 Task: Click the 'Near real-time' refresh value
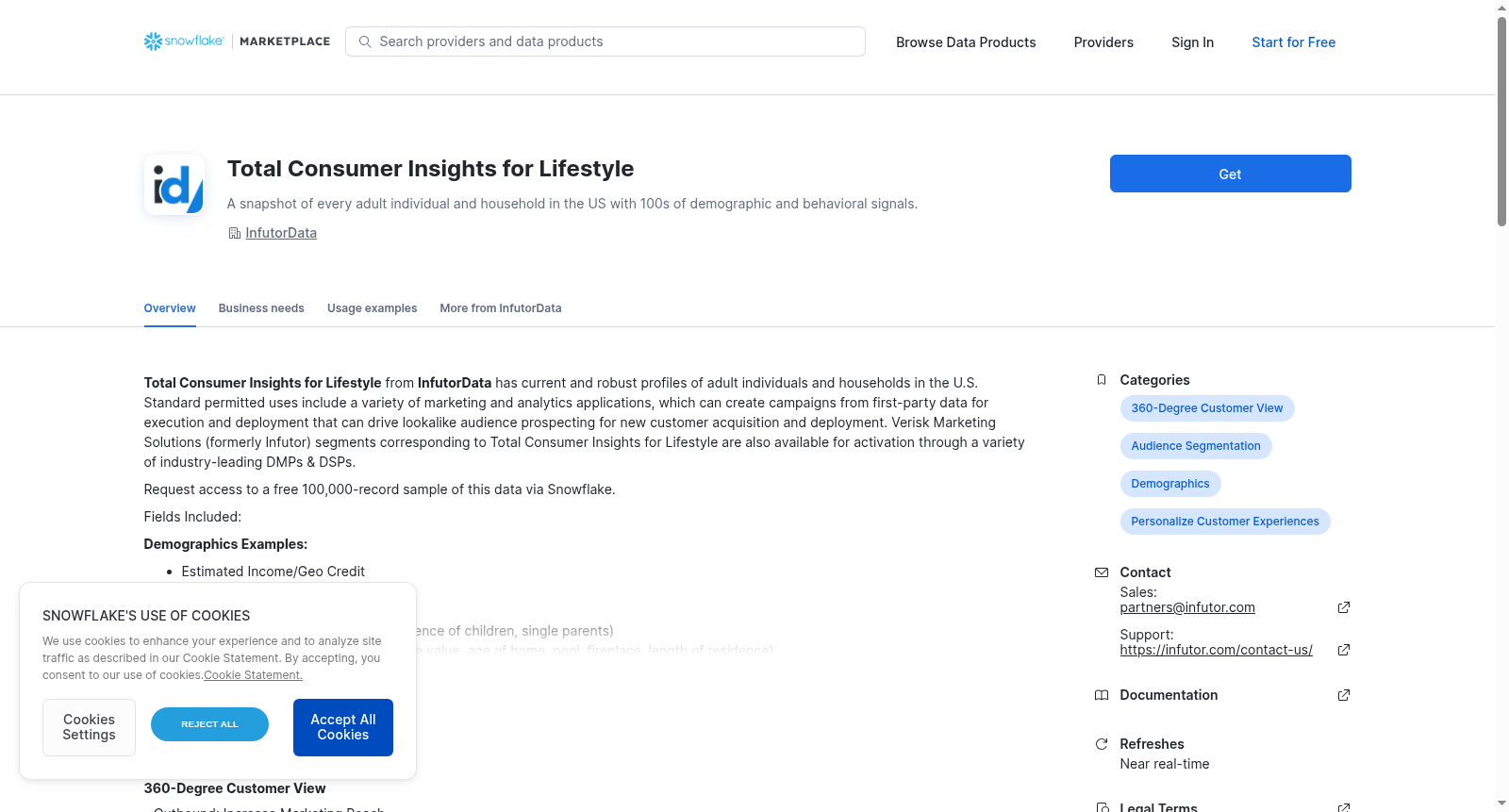tap(1165, 764)
